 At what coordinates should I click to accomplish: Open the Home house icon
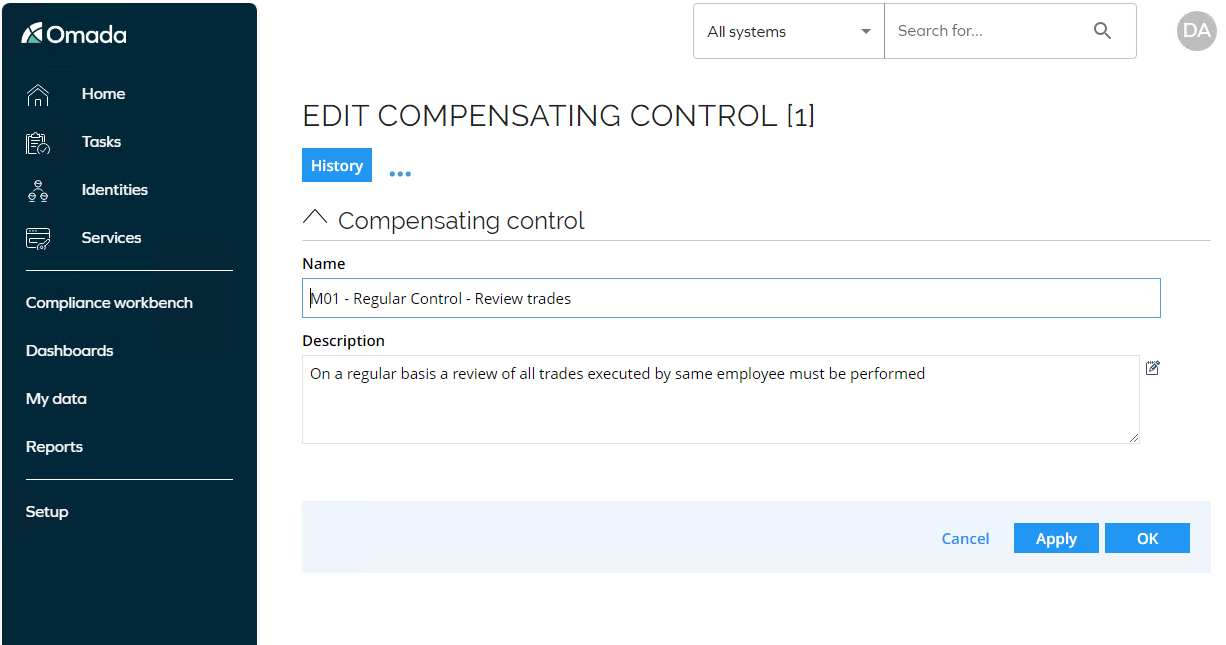pyautogui.click(x=38, y=95)
